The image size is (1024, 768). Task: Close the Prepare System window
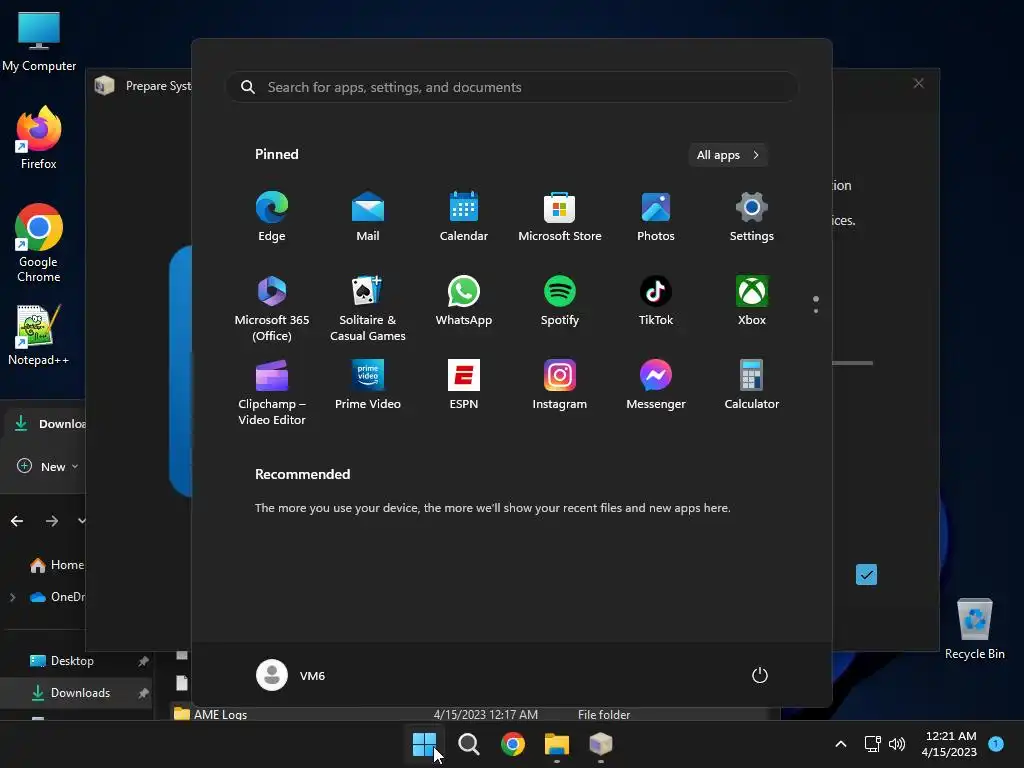tap(918, 84)
